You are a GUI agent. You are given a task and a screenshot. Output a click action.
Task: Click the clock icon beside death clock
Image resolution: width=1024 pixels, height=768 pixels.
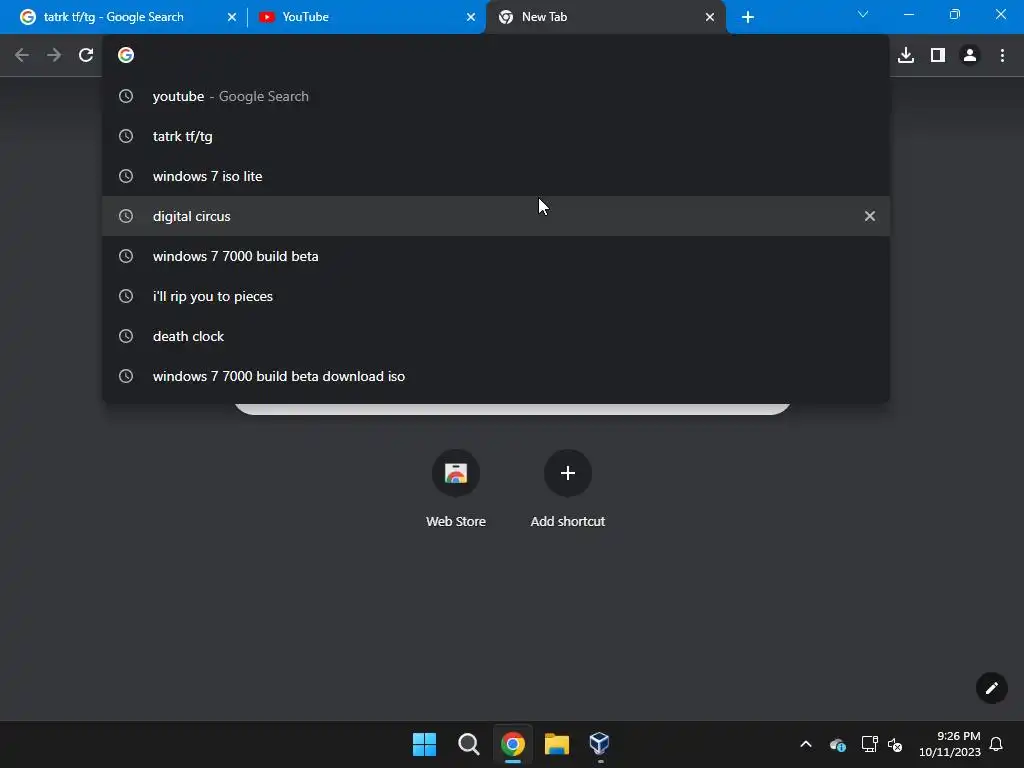(126, 336)
